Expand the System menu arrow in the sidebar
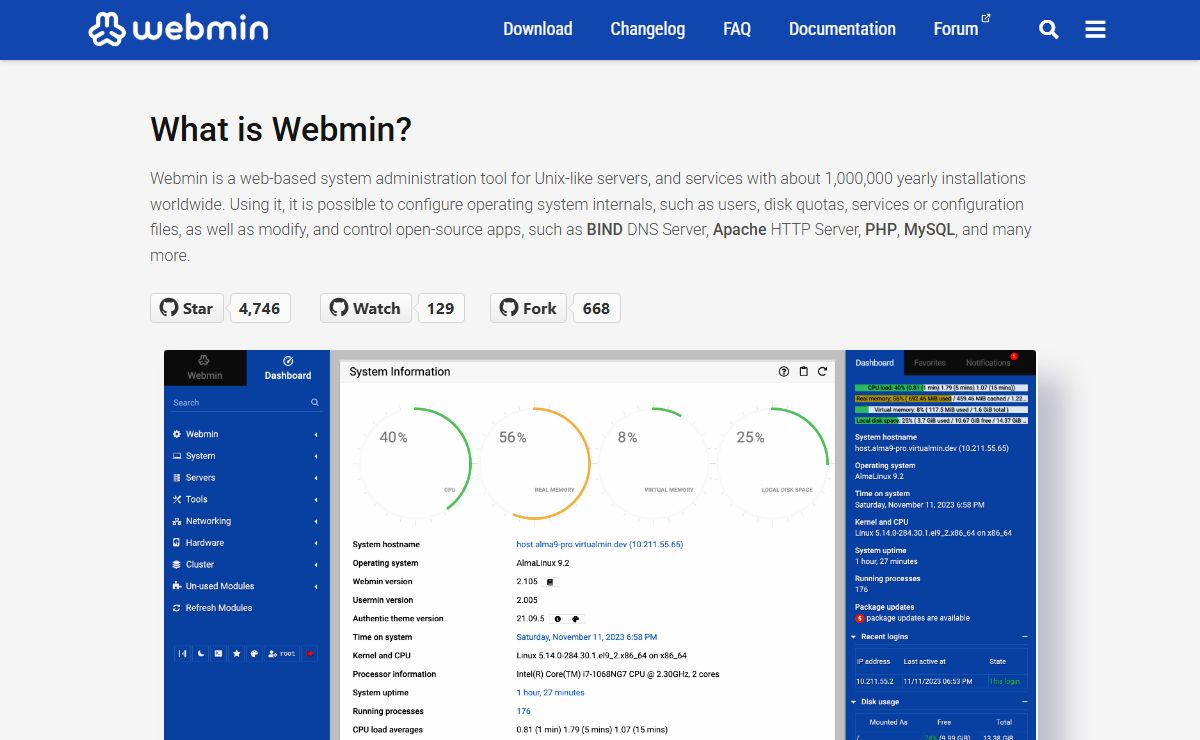1200x740 pixels. pos(316,456)
